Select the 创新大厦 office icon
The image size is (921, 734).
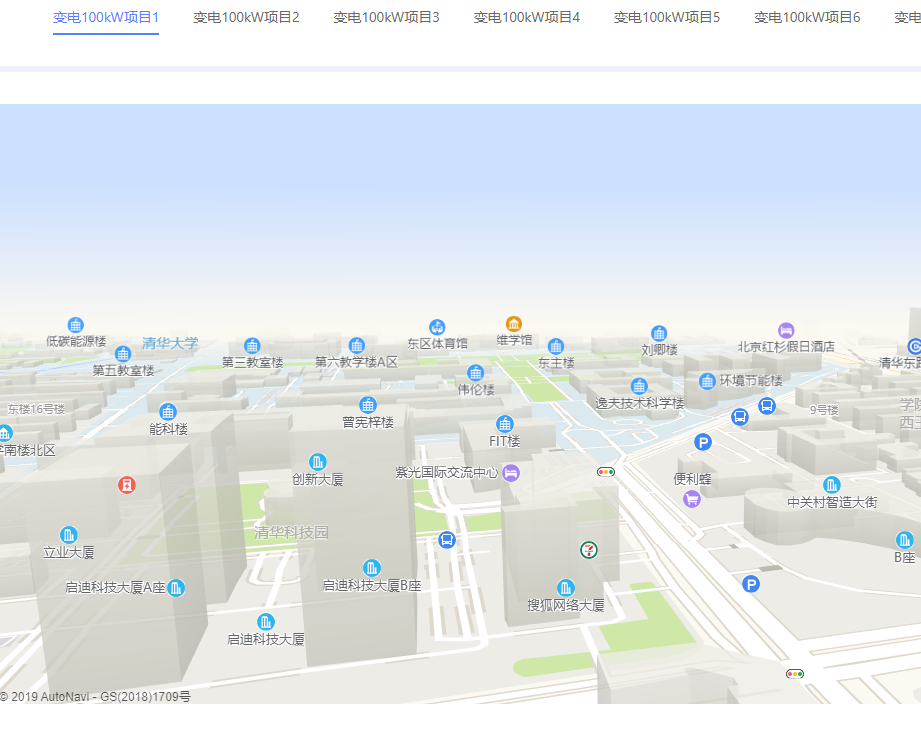pyautogui.click(x=318, y=462)
